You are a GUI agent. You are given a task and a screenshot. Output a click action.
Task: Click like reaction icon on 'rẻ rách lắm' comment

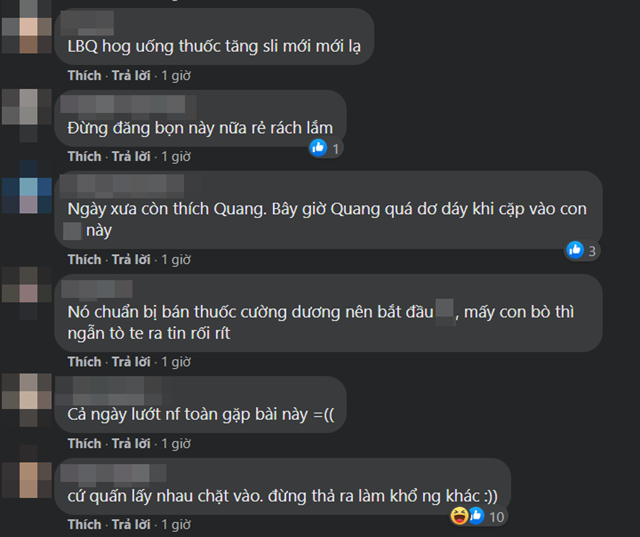318,148
